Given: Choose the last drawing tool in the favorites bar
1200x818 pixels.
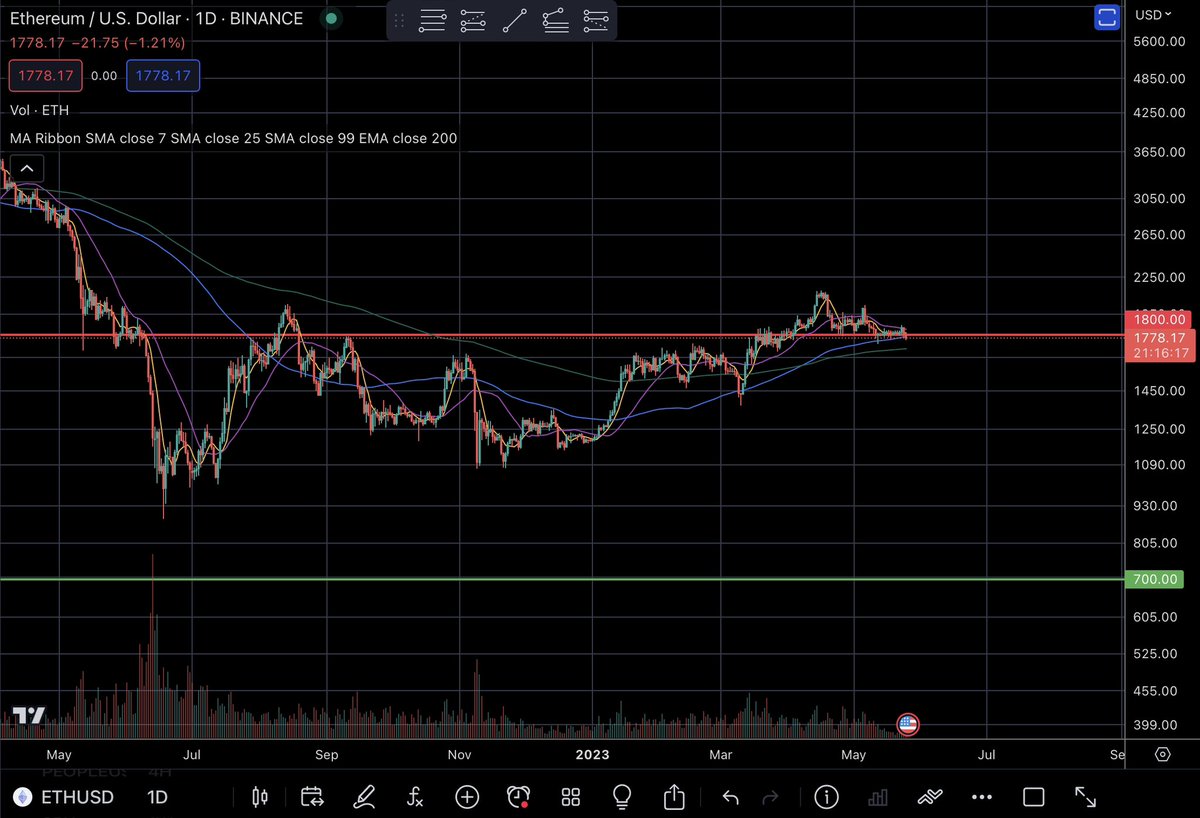Looking at the screenshot, I should pos(595,20).
